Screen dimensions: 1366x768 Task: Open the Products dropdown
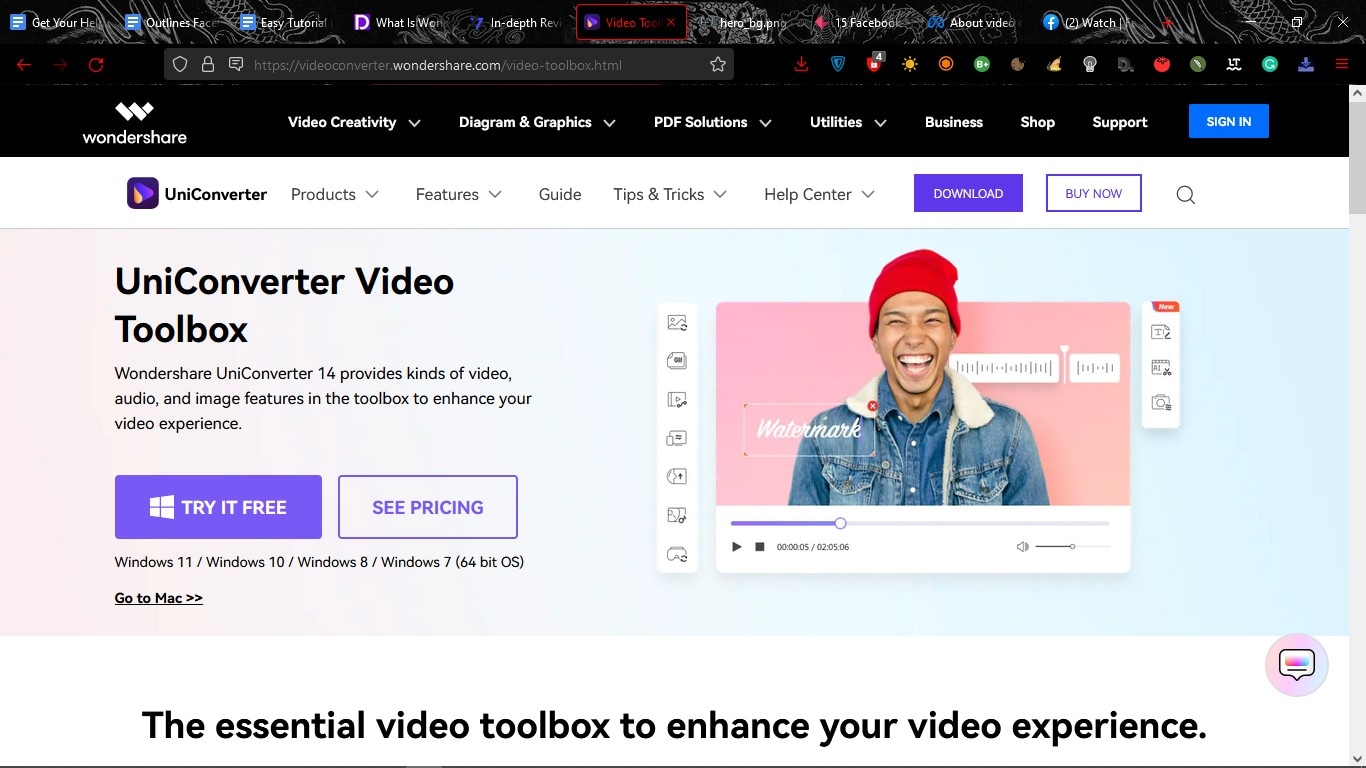[335, 194]
